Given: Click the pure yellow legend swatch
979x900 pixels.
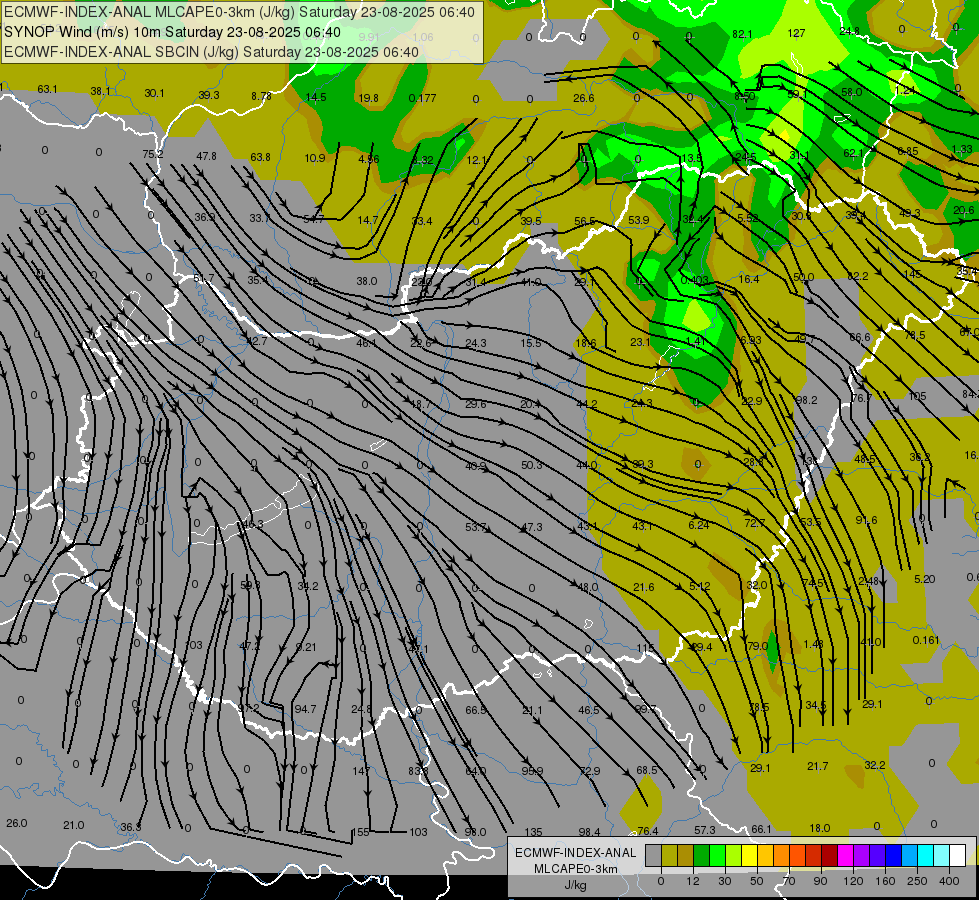Looking at the screenshot, I should coord(749,855).
